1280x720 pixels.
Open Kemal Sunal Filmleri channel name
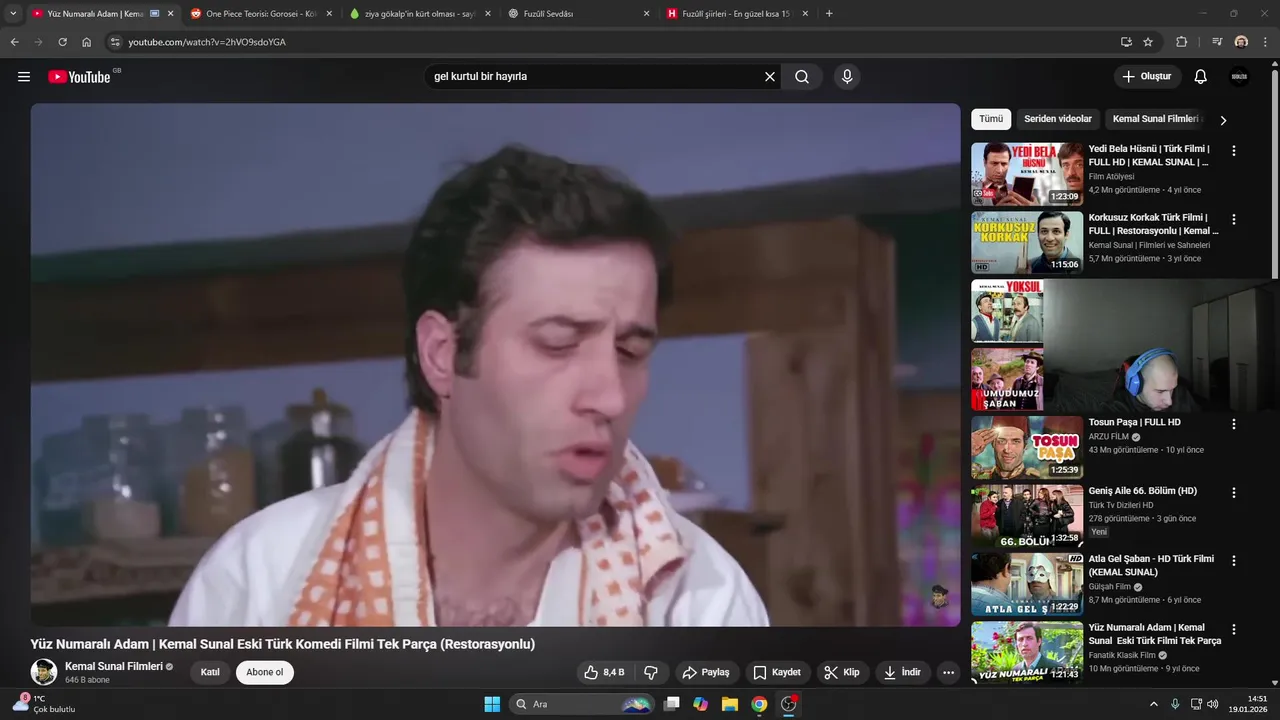(x=113, y=666)
